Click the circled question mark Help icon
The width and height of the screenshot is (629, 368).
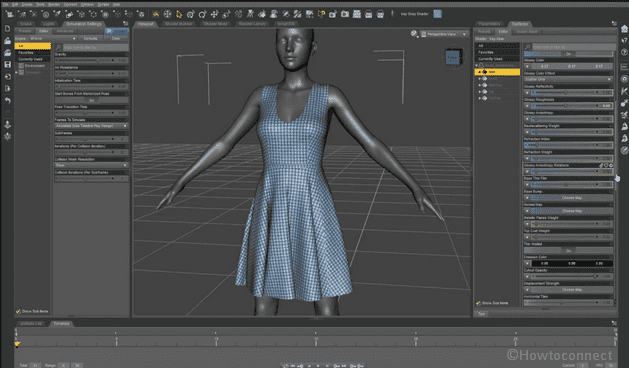624,53
